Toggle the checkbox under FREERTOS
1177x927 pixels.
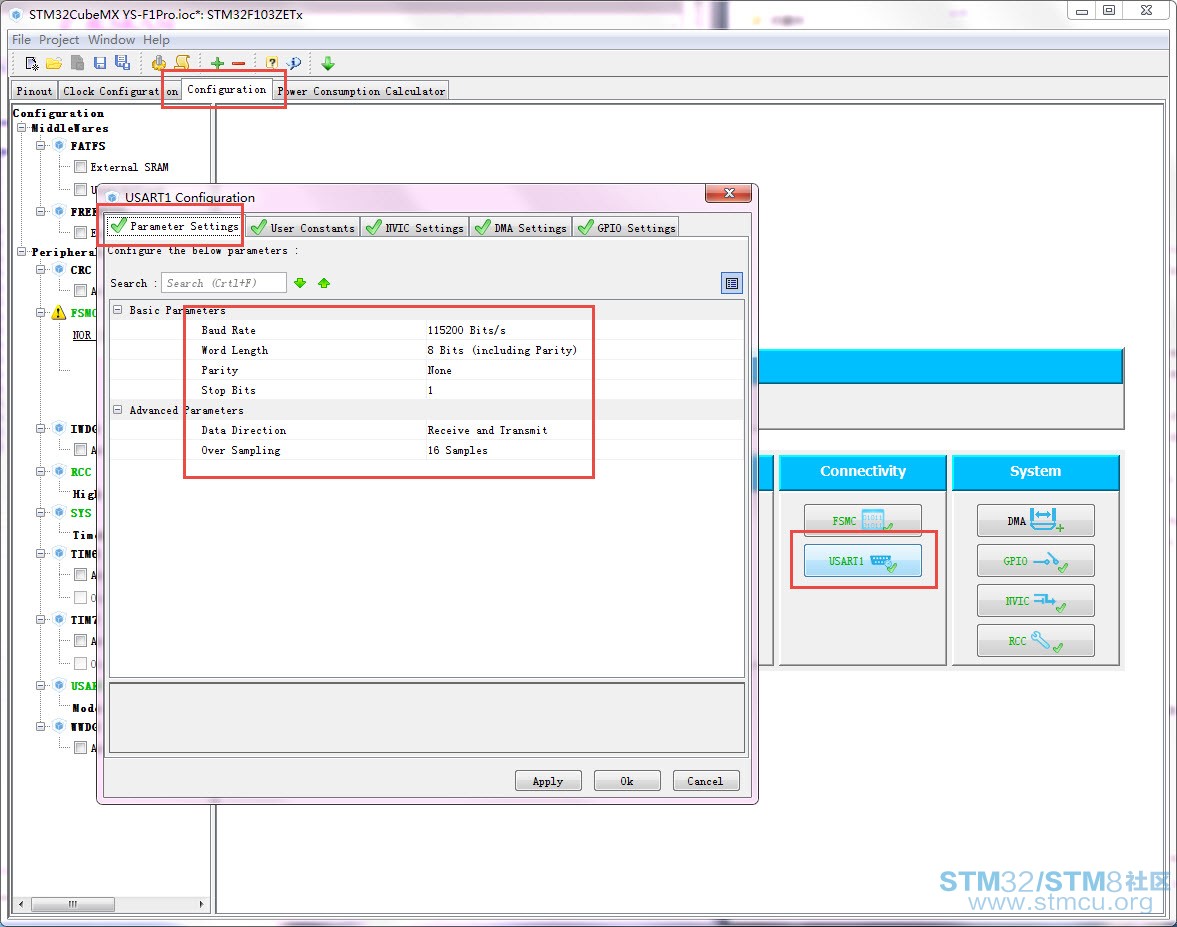click(80, 233)
